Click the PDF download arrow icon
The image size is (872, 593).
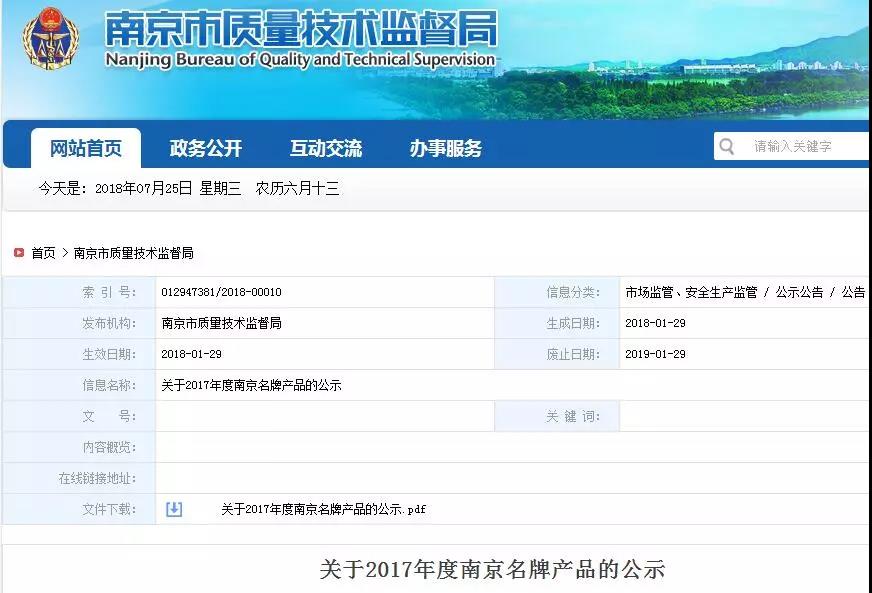[174, 509]
